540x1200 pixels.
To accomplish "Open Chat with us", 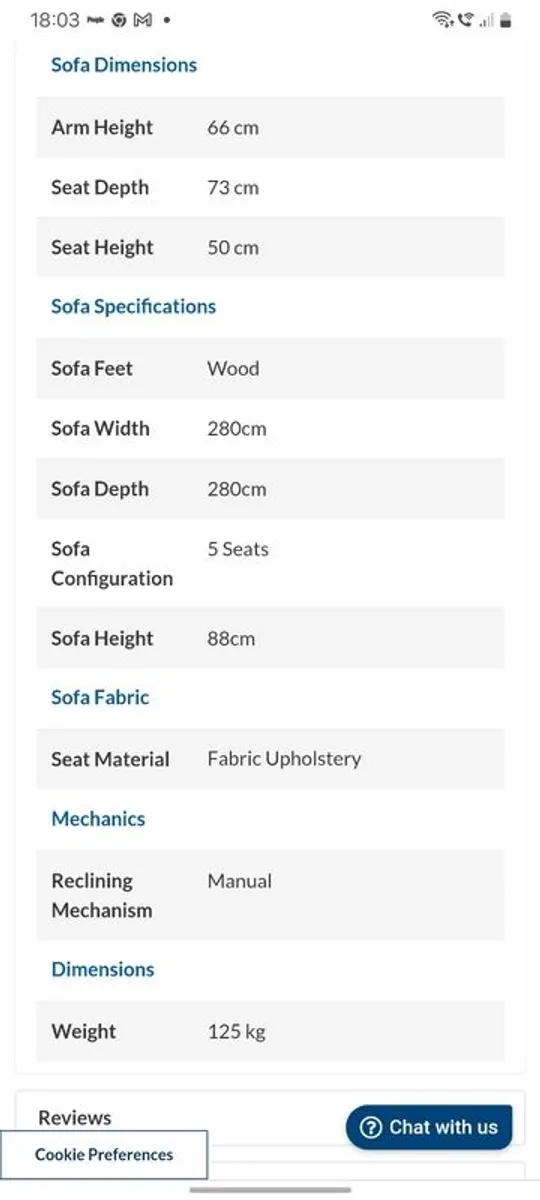I will coord(429,1127).
